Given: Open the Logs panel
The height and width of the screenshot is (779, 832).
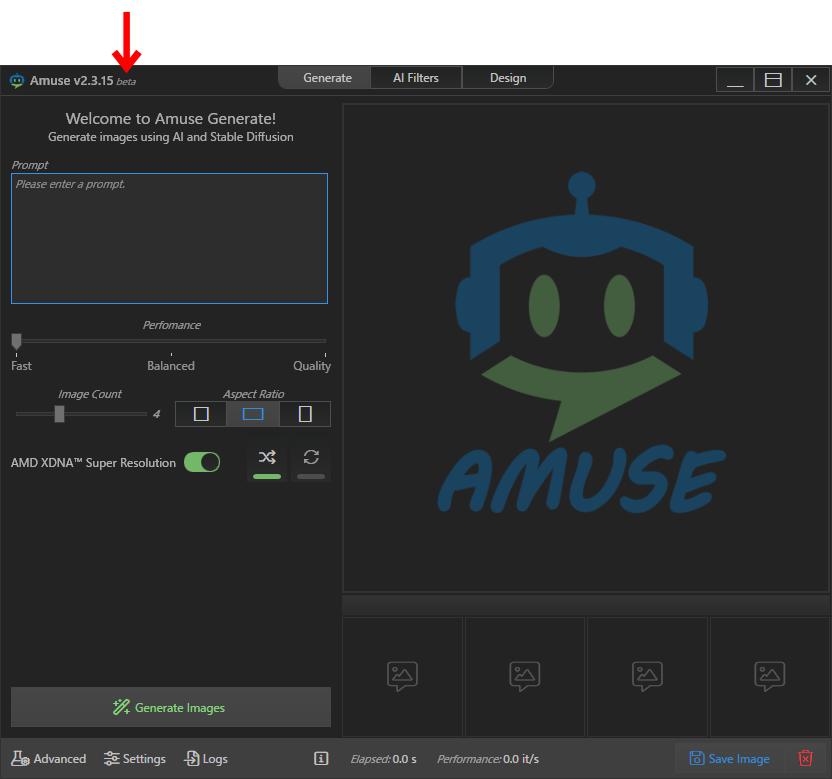Looking at the screenshot, I should point(206,759).
